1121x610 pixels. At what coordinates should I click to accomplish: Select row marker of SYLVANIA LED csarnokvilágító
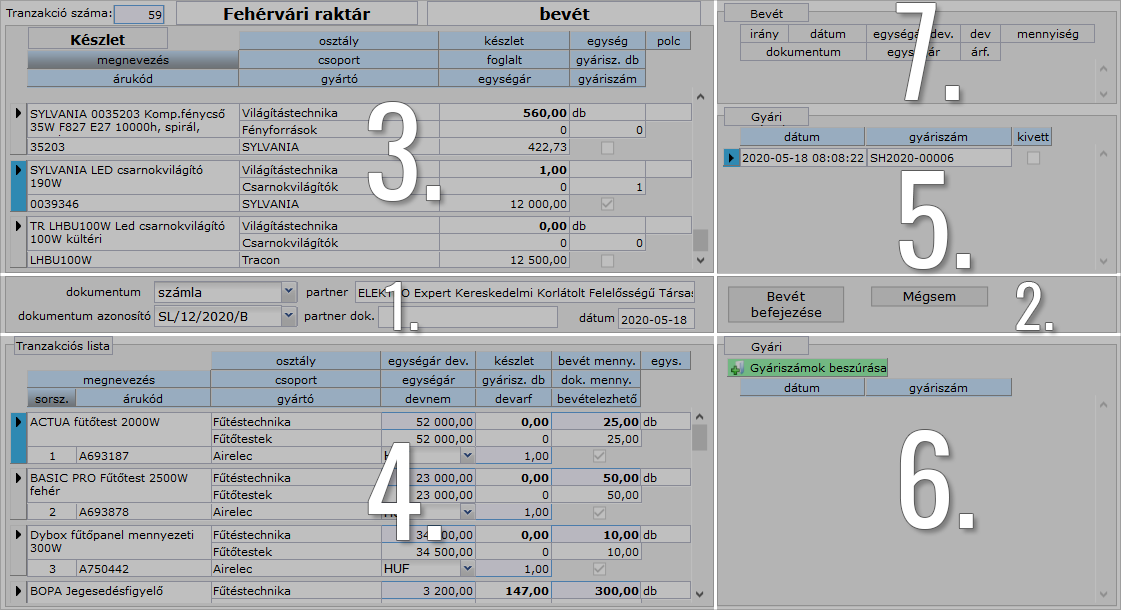pyautogui.click(x=16, y=186)
